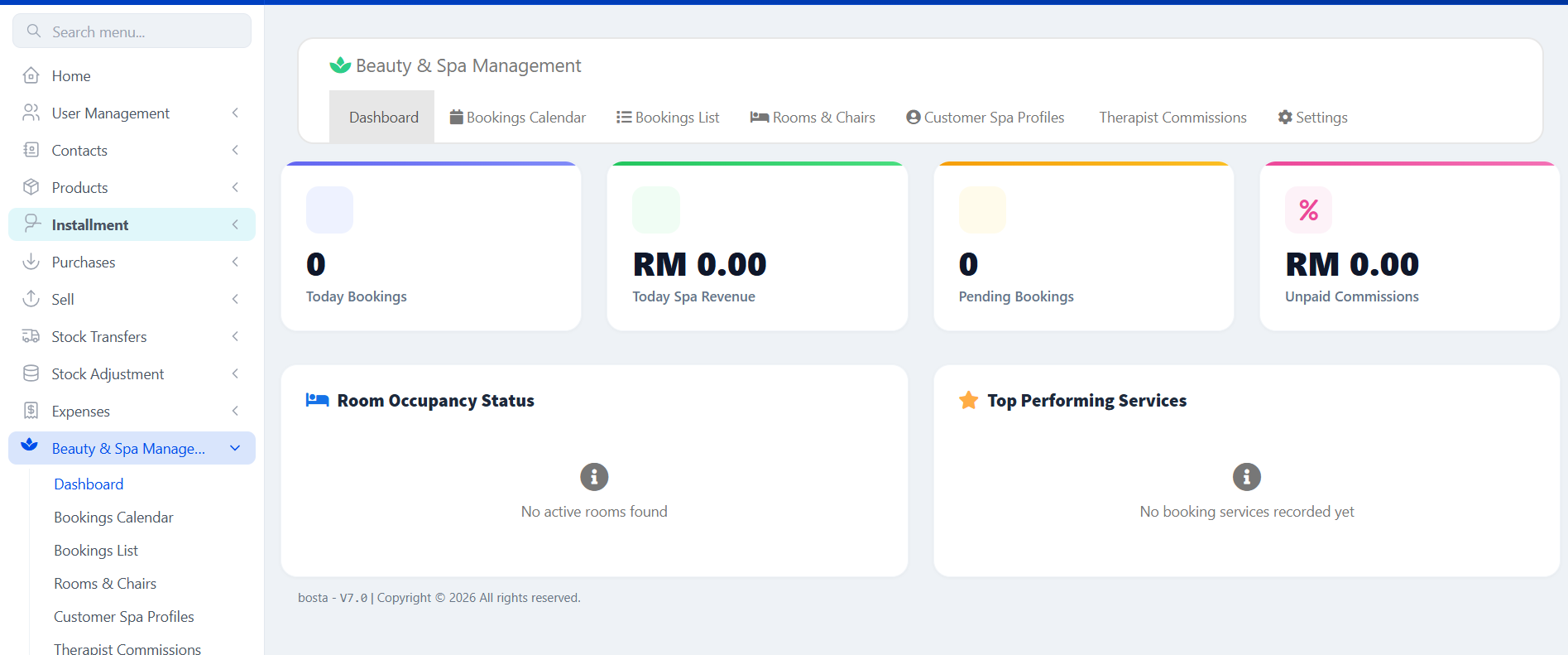
Task: Click the search magnifier icon
Action: pyautogui.click(x=34, y=31)
